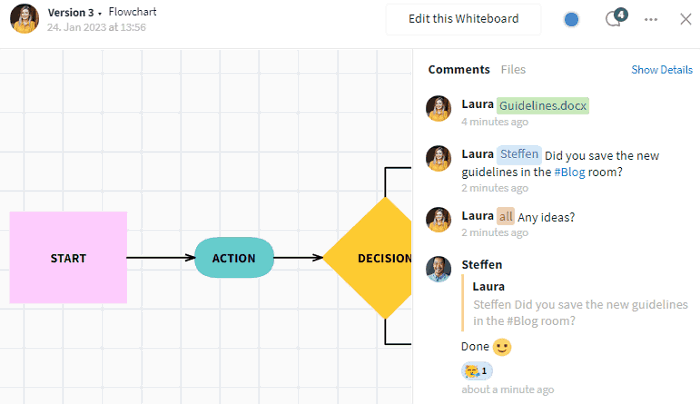
Task: Select the Comments tab
Action: pos(459,70)
